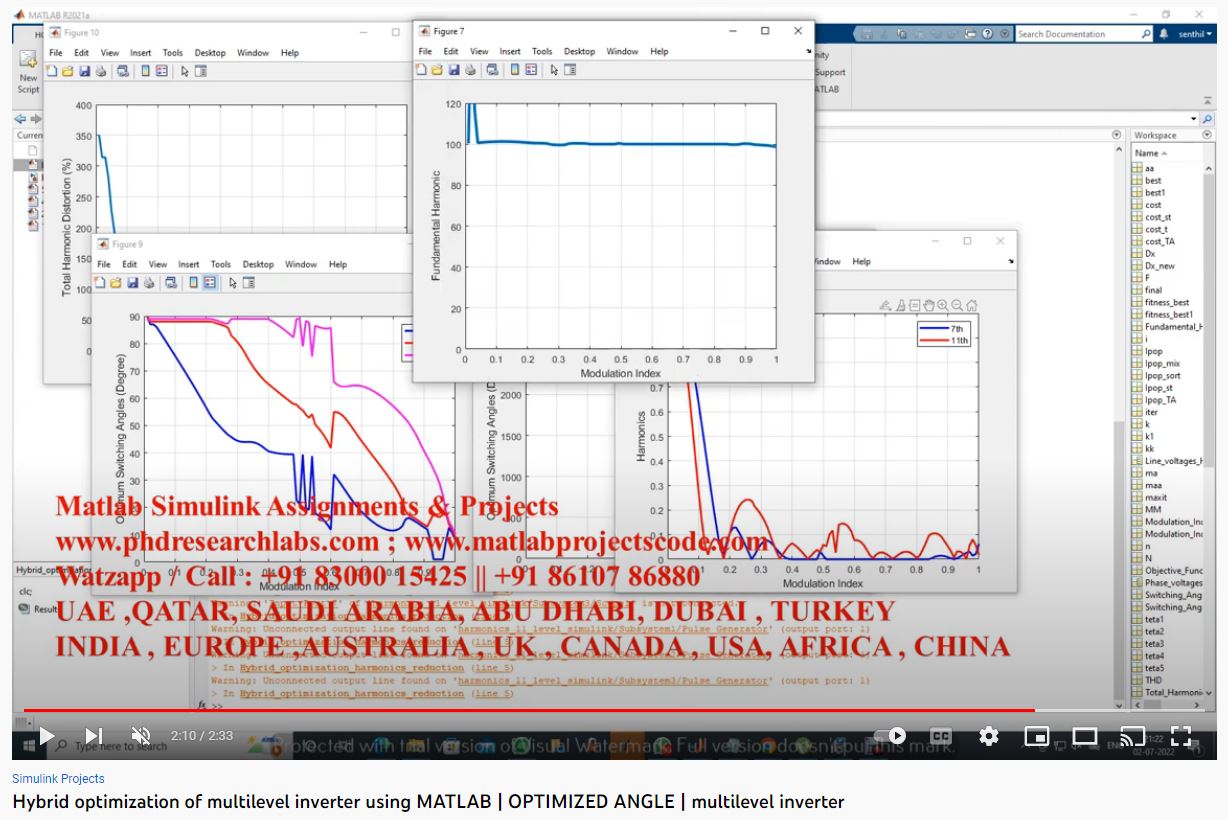Click Insert Colorbar icon in Figure 7
This screenshot has height=820, width=1228.
(516, 70)
